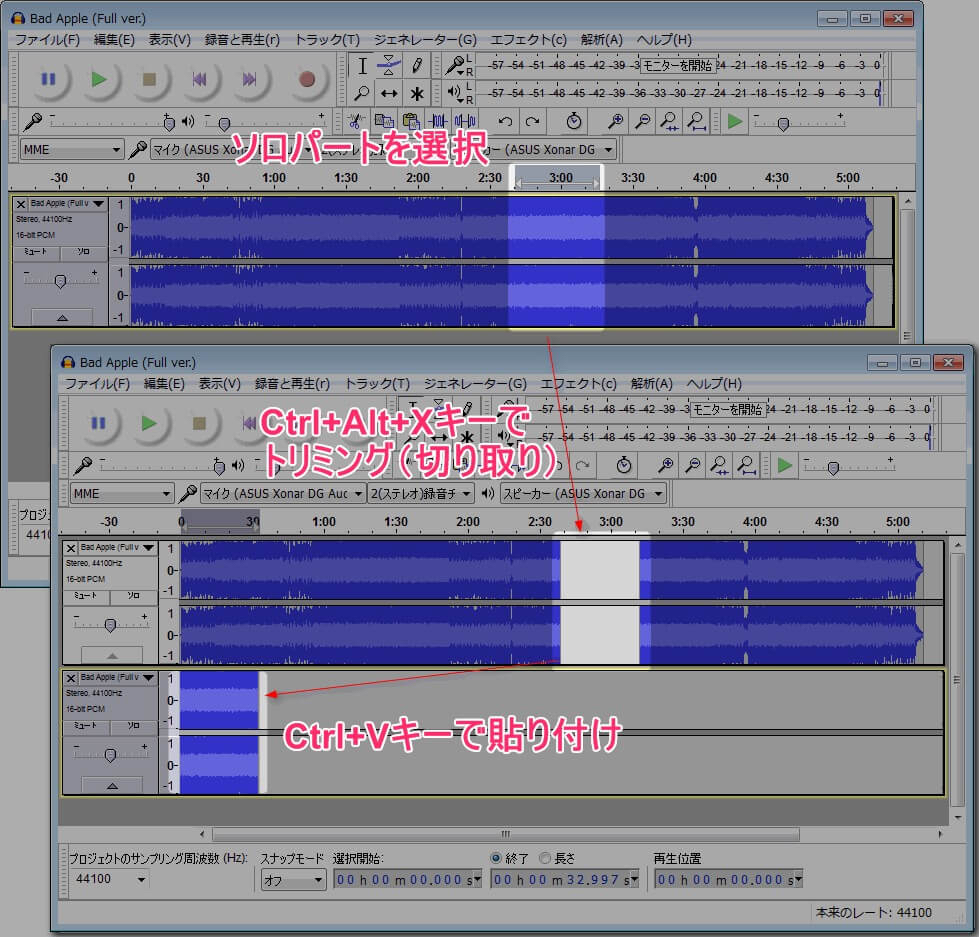Select the Zoom tool in back window
This screenshot has height=937, width=979.
point(362,94)
